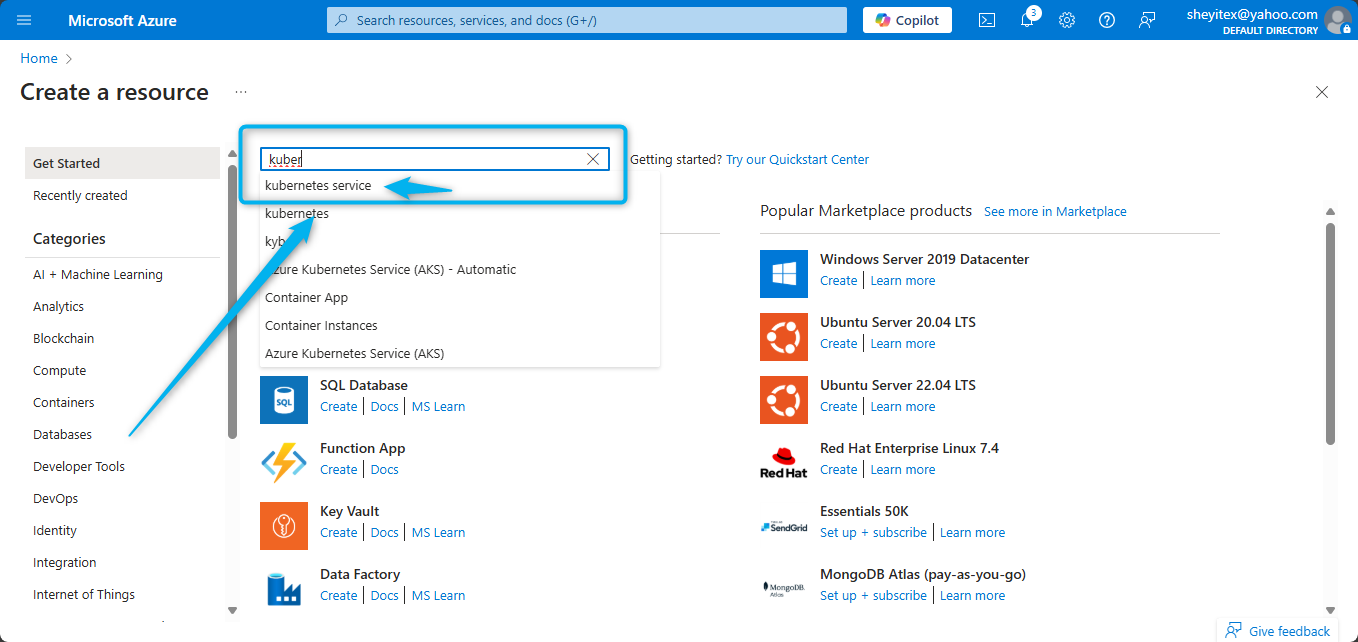Open the AI + Machine Learning category
Viewport: 1358px width, 642px height.
point(98,274)
